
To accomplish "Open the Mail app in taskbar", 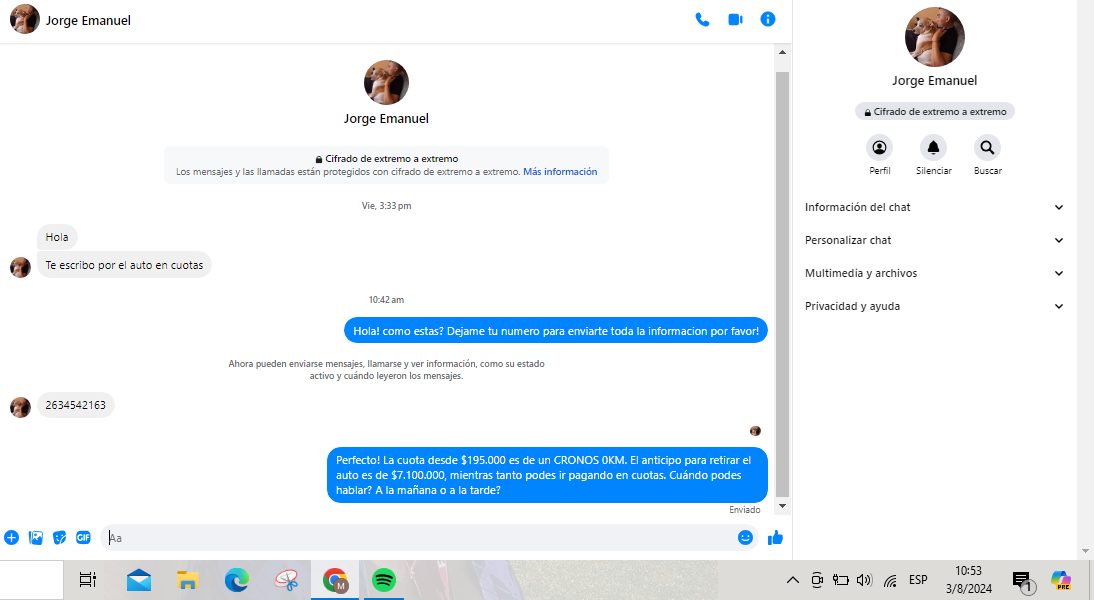I will tap(139, 580).
